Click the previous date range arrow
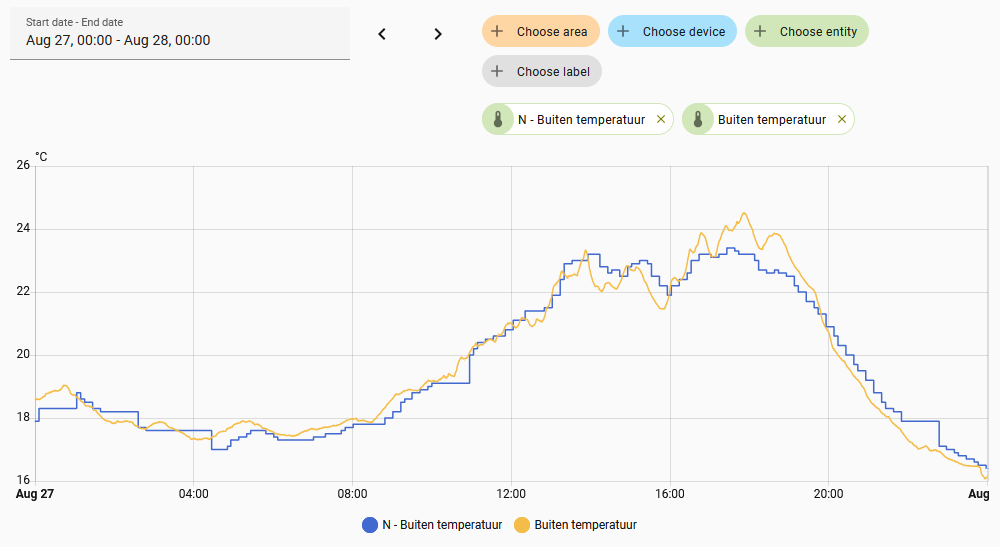Screen dimensions: 1000x547 click(x=381, y=34)
